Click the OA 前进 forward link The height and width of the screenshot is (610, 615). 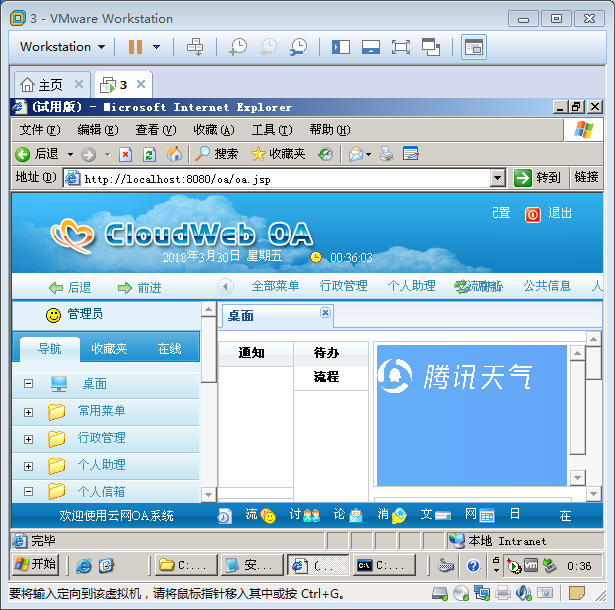point(140,288)
